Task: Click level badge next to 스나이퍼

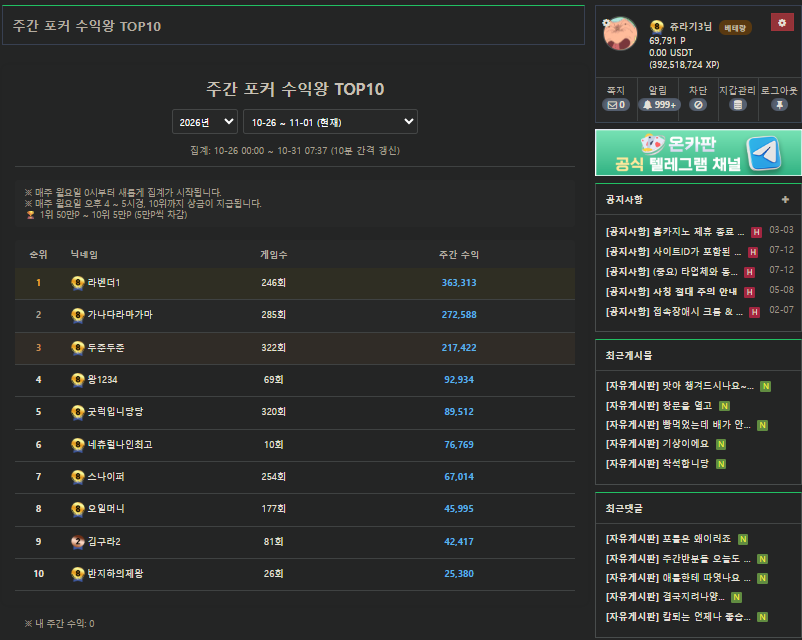Action: 77,477
